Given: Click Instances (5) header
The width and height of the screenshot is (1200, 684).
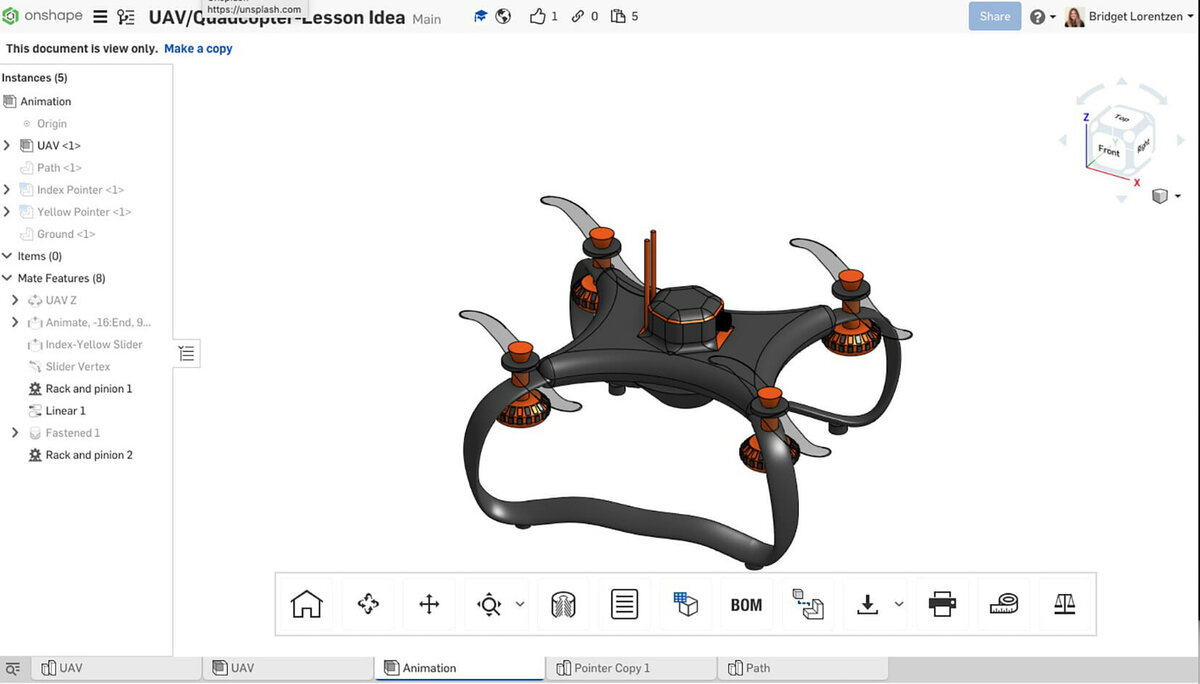Looking at the screenshot, I should point(34,78).
